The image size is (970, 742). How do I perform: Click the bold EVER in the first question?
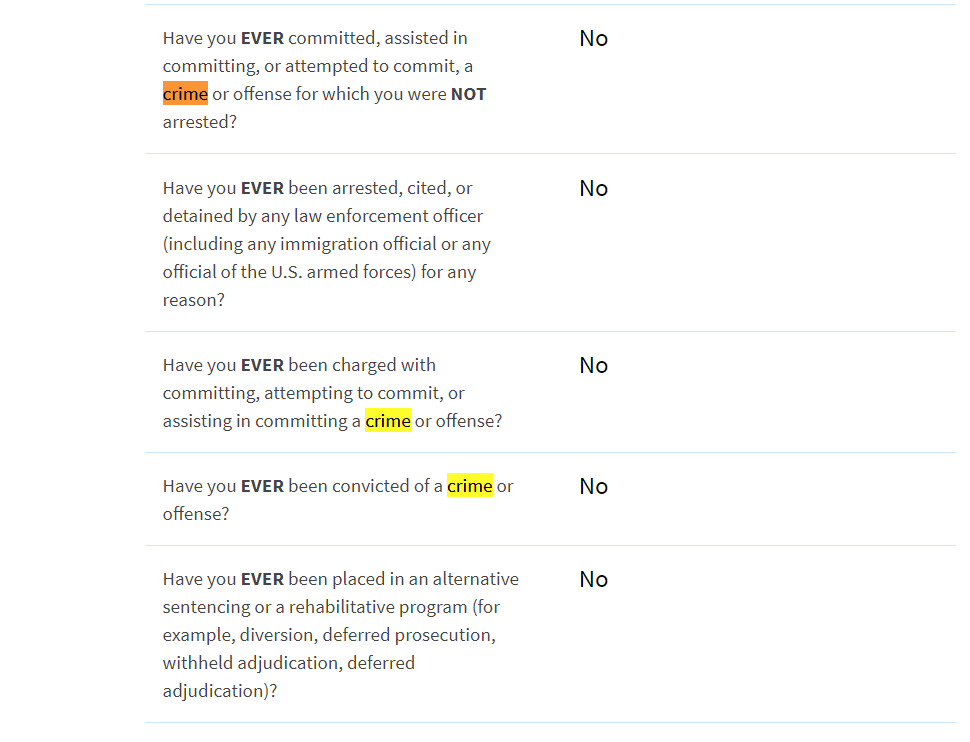(262, 38)
